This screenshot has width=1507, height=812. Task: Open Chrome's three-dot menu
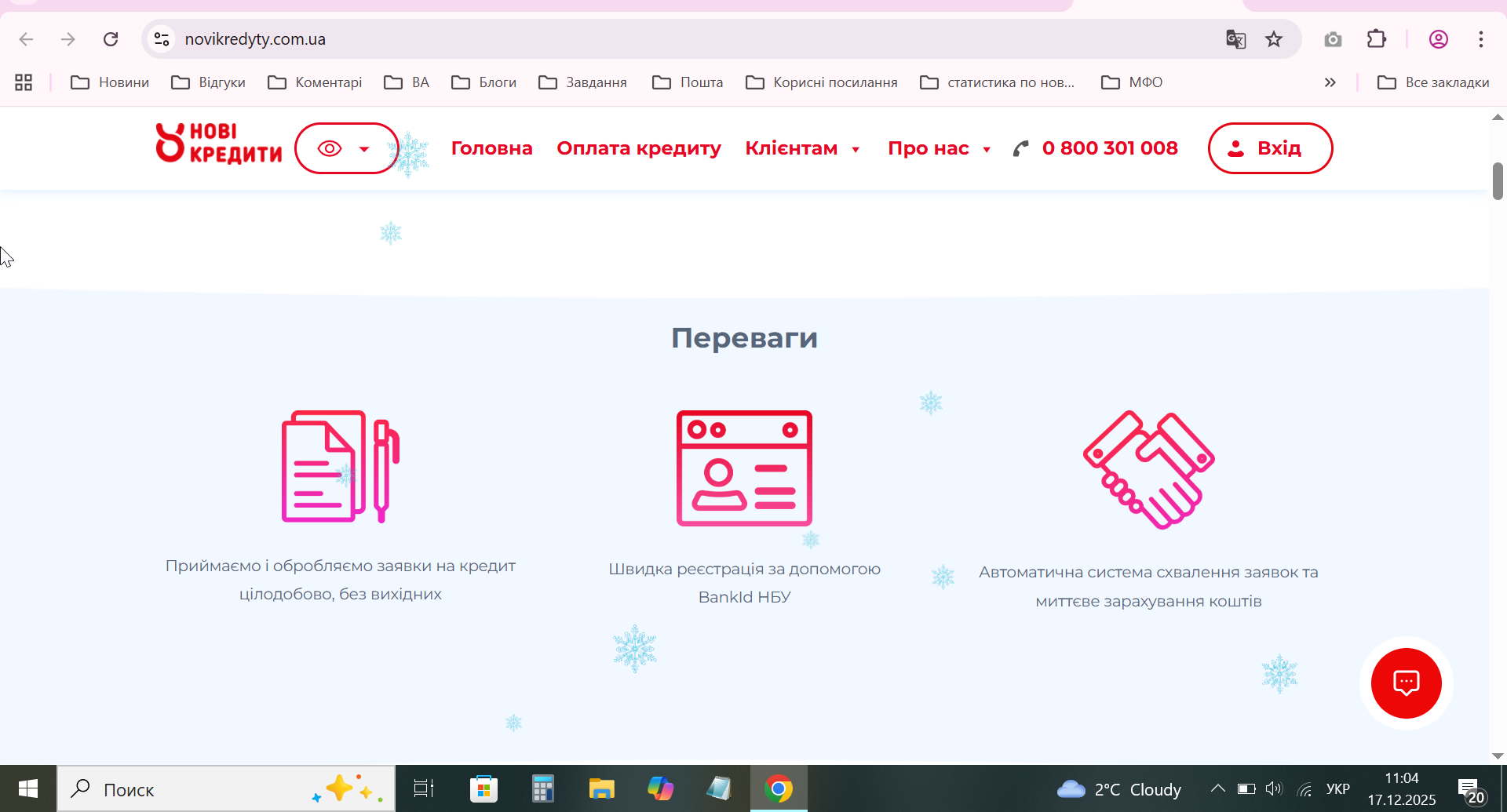point(1481,39)
